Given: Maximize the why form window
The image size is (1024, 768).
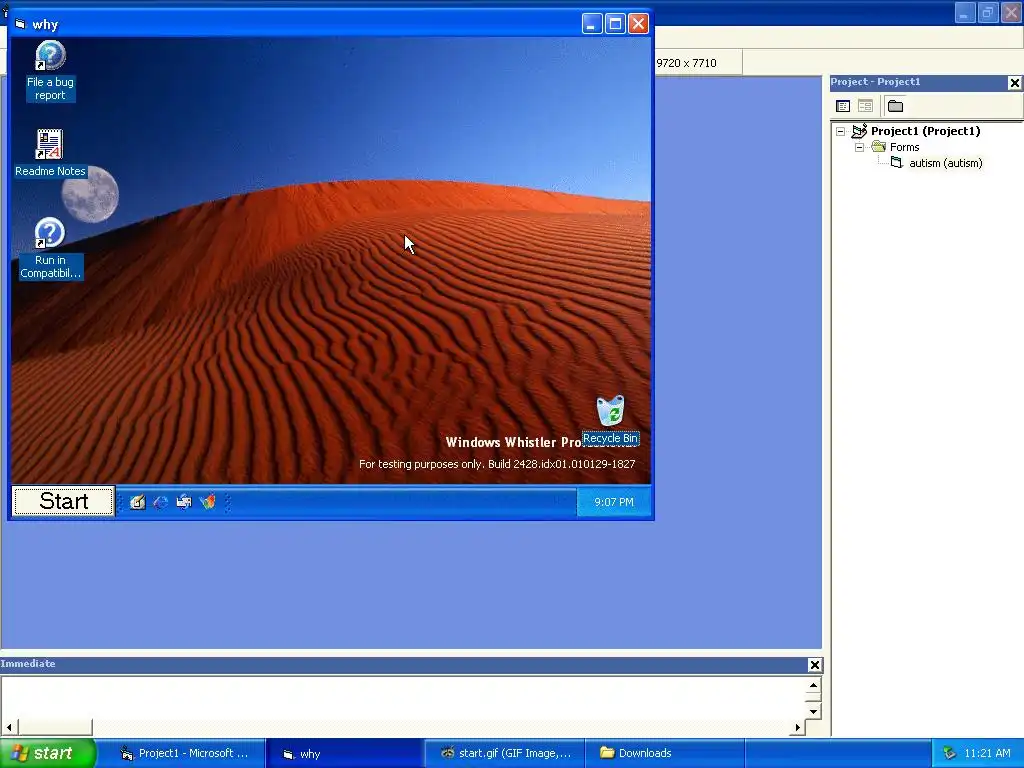Looking at the screenshot, I should click(615, 24).
